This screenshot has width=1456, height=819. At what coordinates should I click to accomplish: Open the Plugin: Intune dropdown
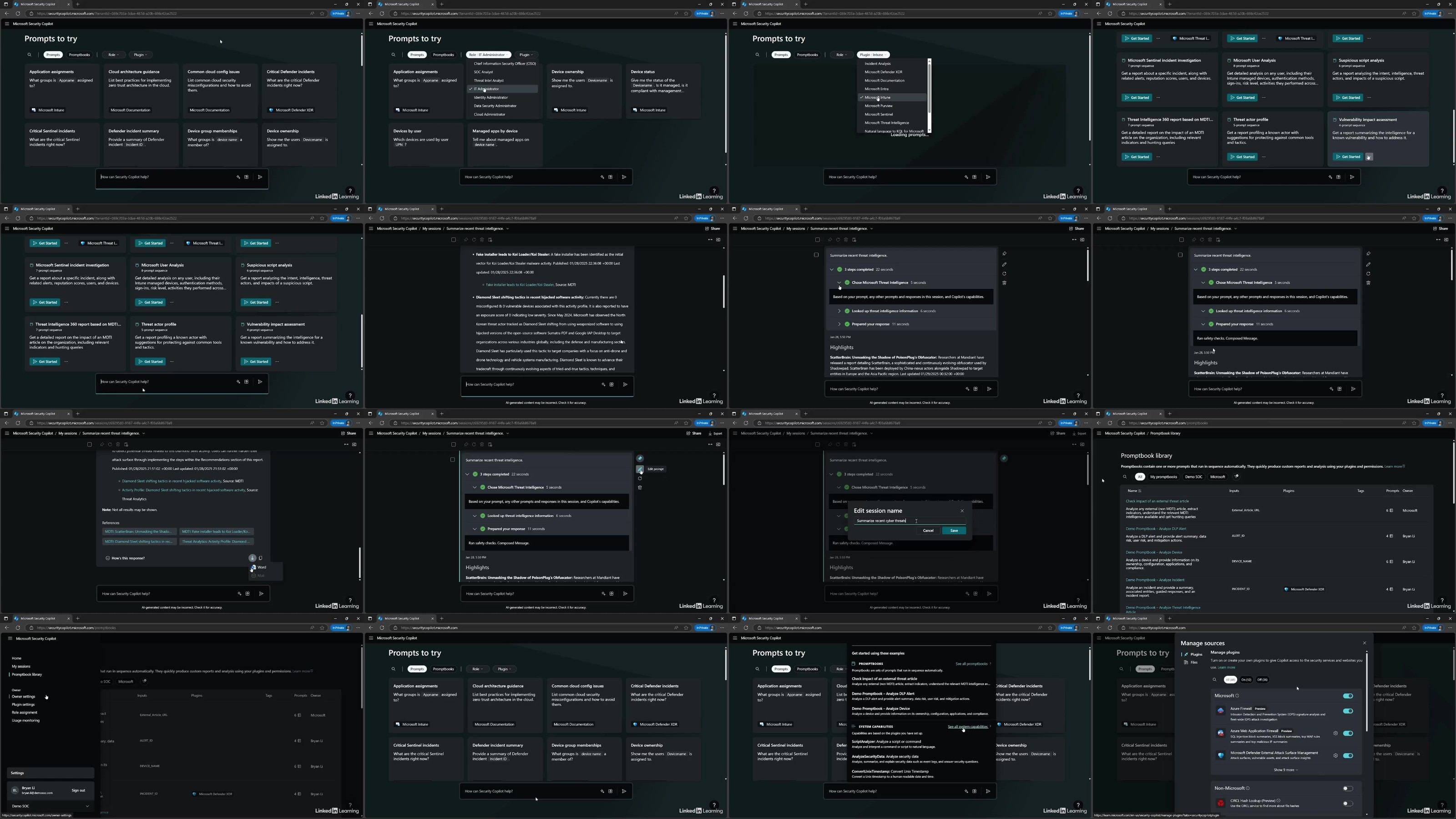point(873,55)
